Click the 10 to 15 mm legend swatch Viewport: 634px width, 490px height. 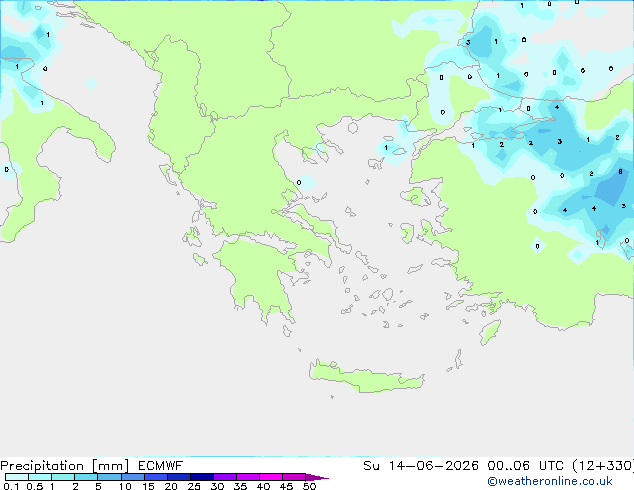point(133,477)
